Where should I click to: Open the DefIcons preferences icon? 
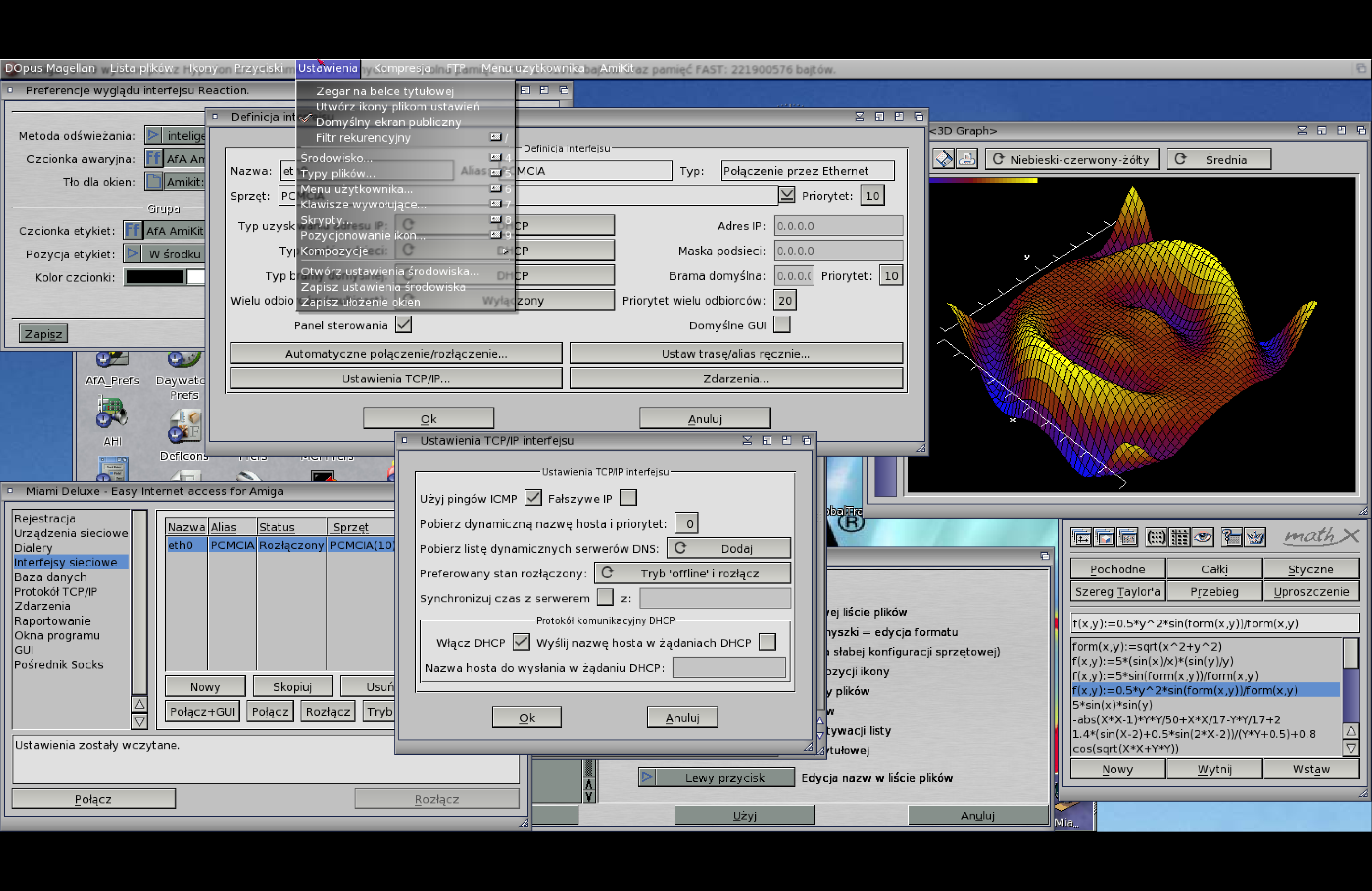click(x=184, y=427)
